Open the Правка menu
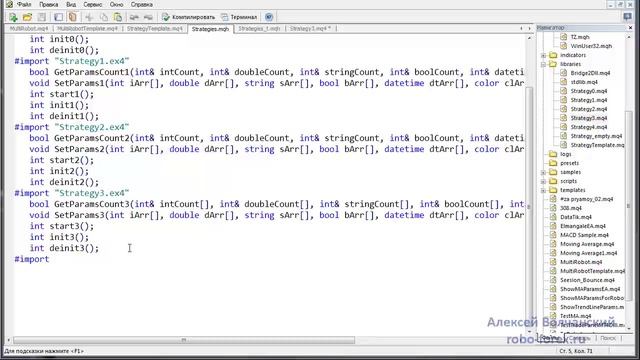The height and width of the screenshot is (360, 640). pyautogui.click(x=49, y=4)
